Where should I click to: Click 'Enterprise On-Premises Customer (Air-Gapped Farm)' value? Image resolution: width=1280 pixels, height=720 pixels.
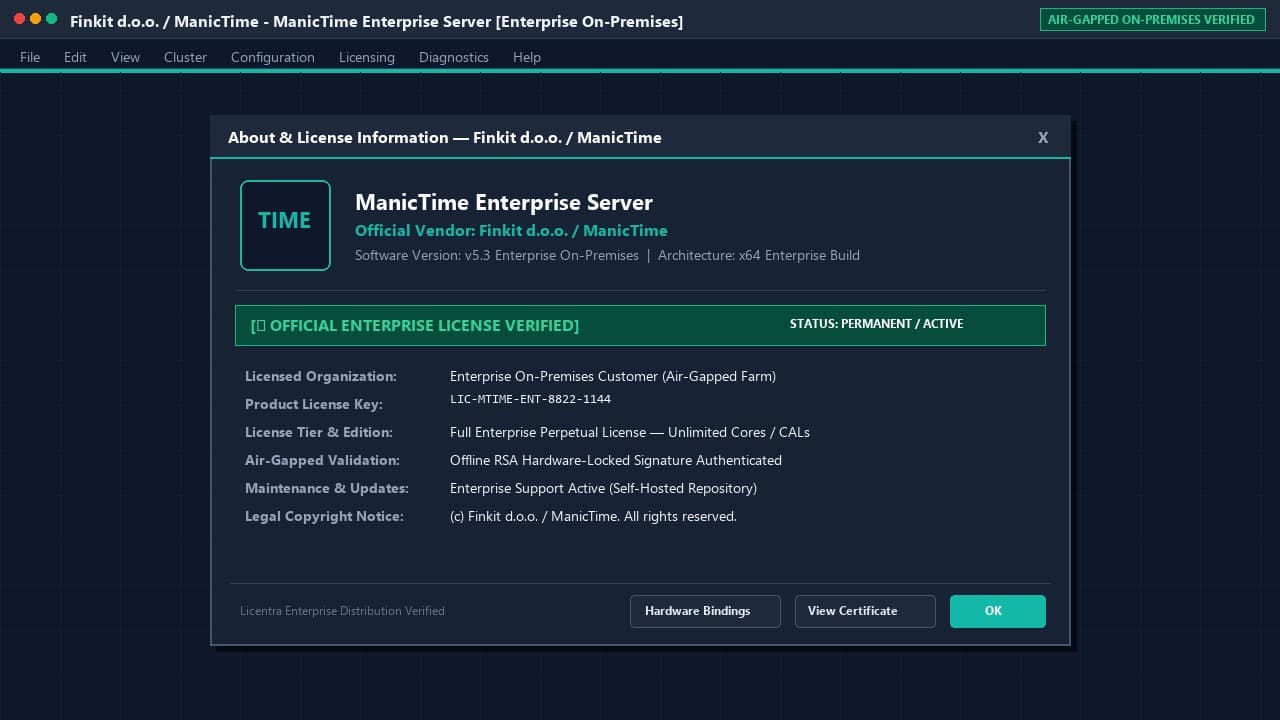pos(613,376)
